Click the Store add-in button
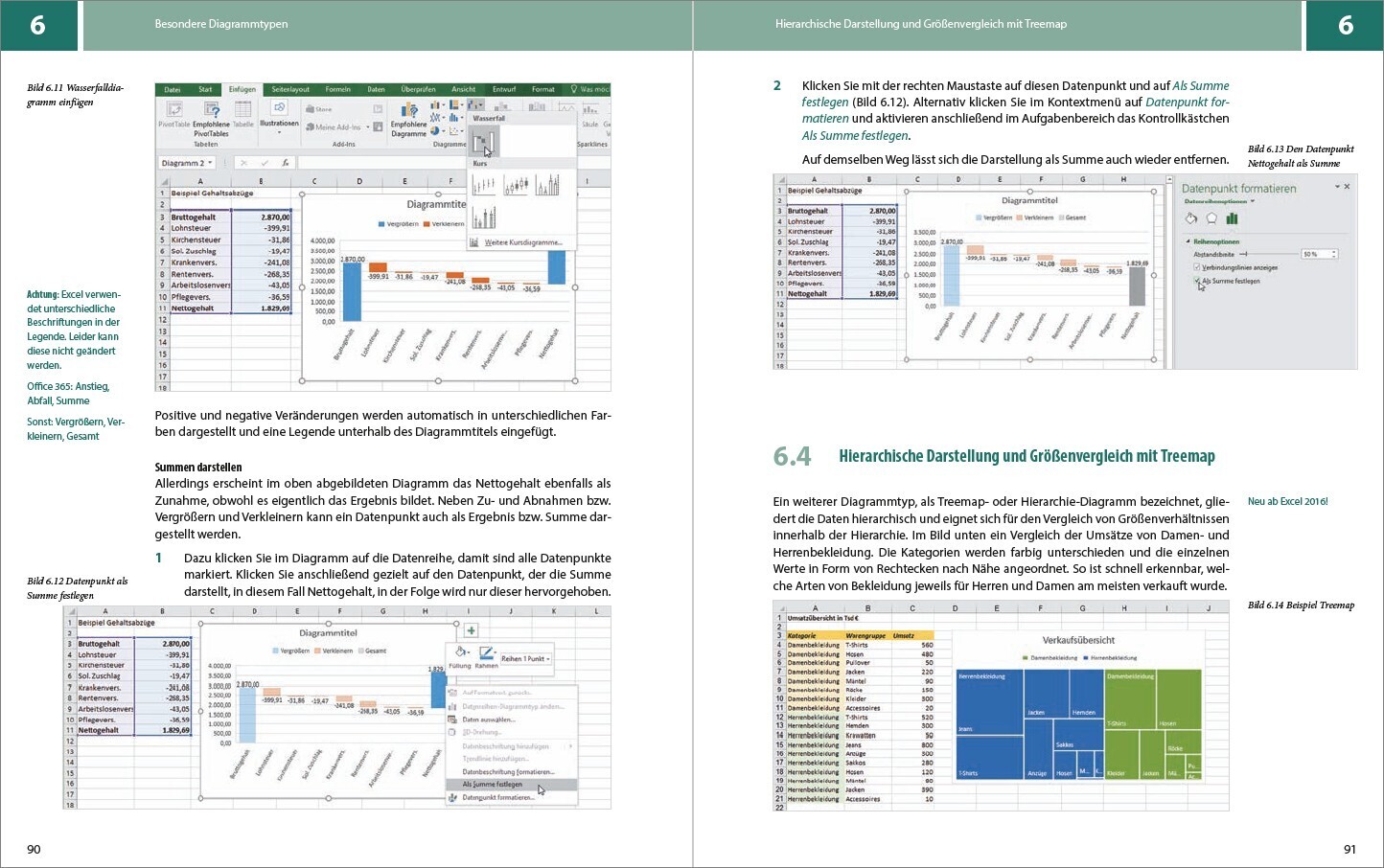 pyautogui.click(x=319, y=109)
